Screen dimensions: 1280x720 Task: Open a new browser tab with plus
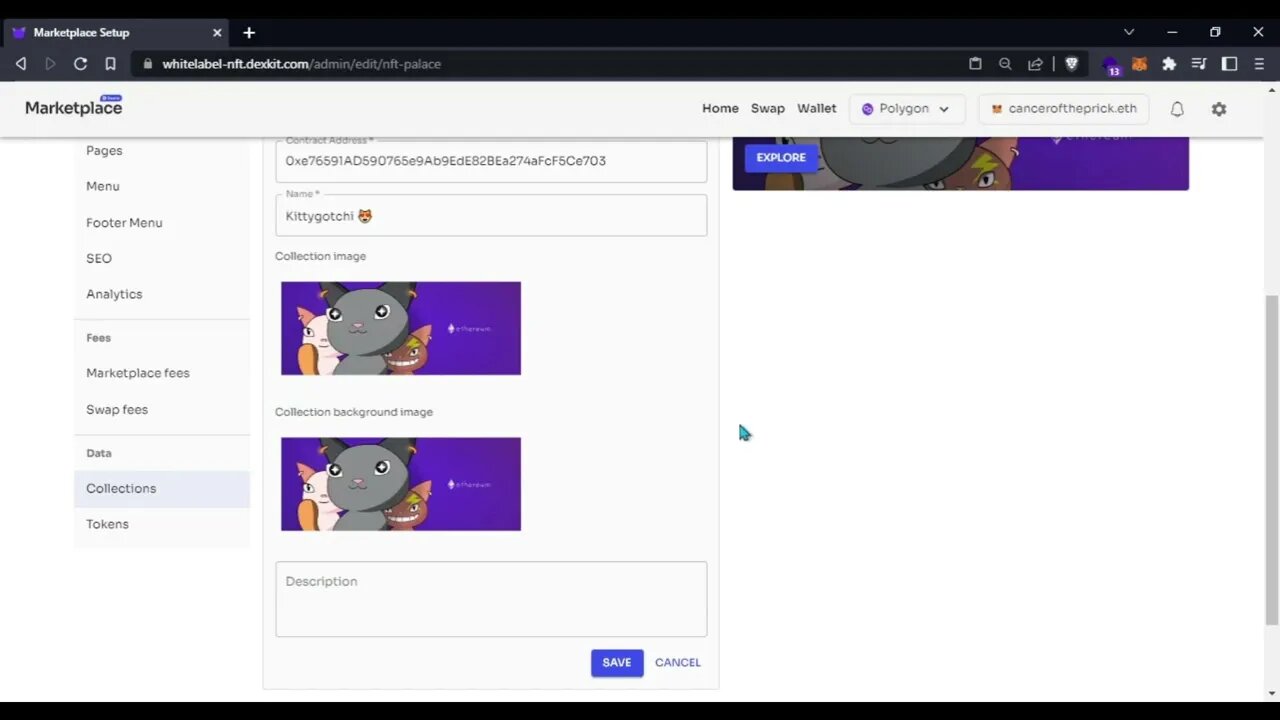(x=249, y=32)
